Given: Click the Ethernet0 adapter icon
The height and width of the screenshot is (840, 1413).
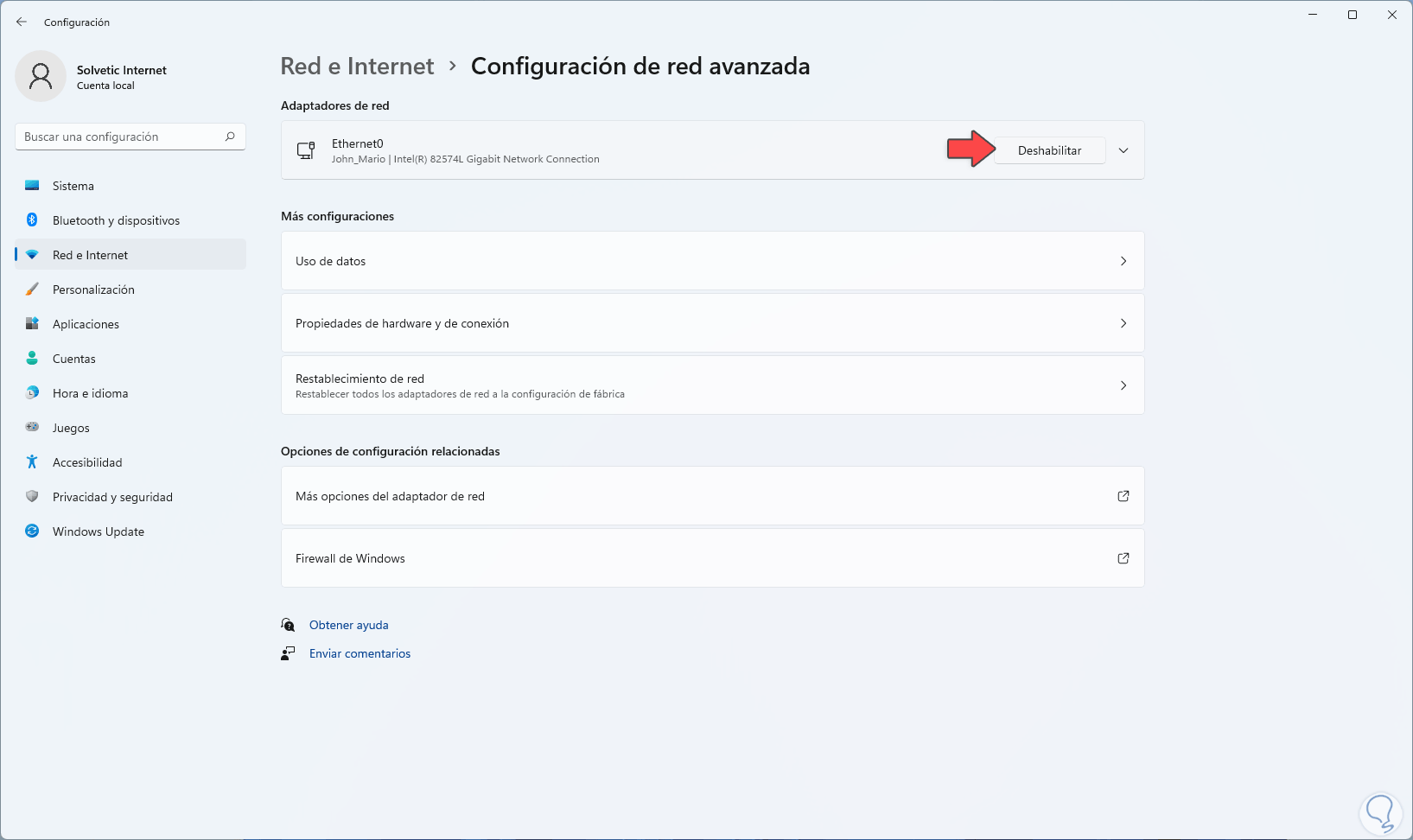Looking at the screenshot, I should [x=306, y=150].
